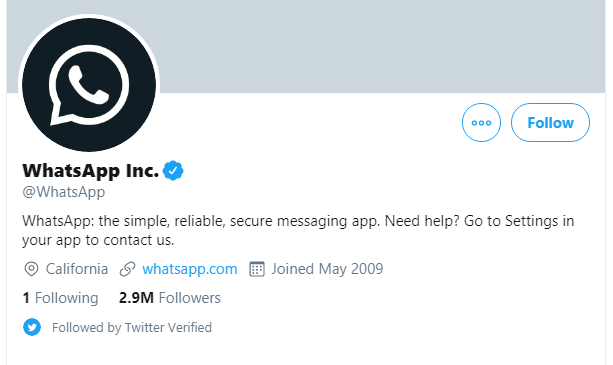Screen dimensions: 613x365
Task: Click the WhatsApp Inc. display name
Action: click(x=91, y=170)
